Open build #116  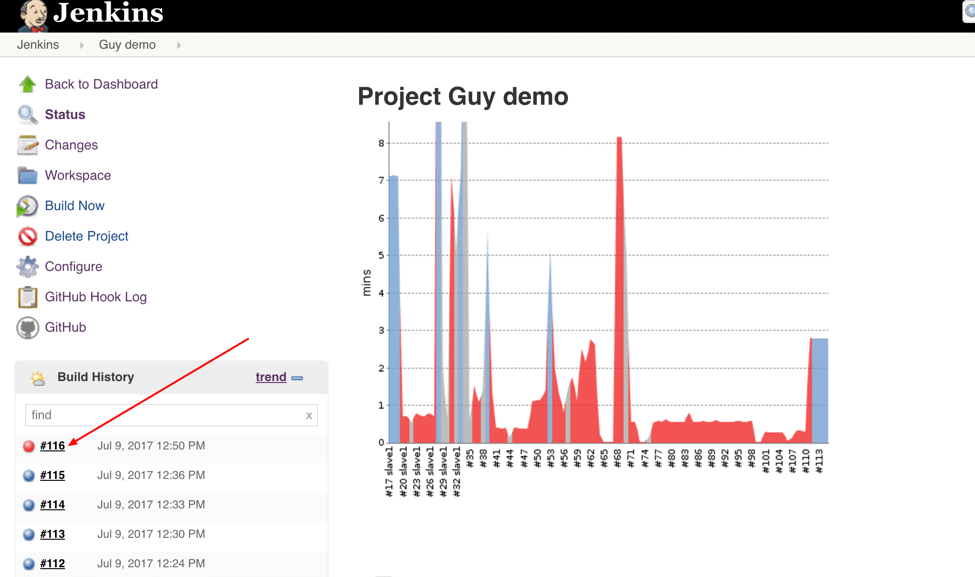[52, 446]
